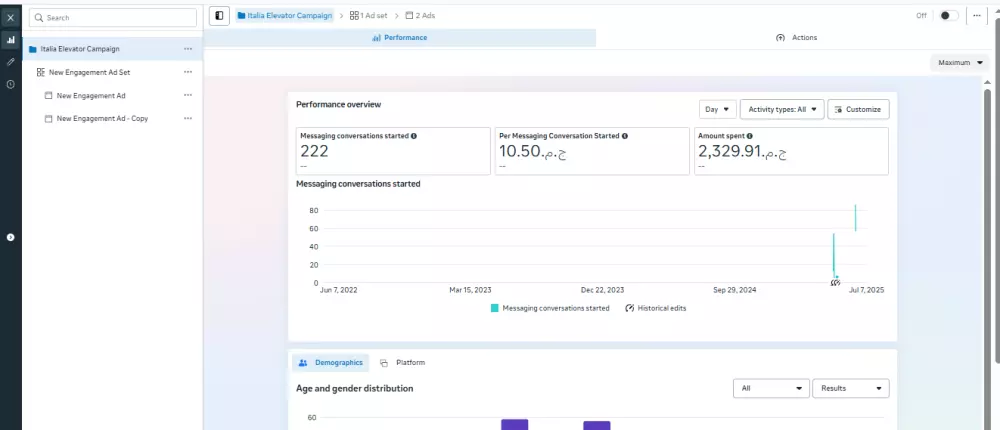Viewport: 1000px width, 430px height.
Task: Toggle Historical edits in chart legend
Action: (x=656, y=308)
